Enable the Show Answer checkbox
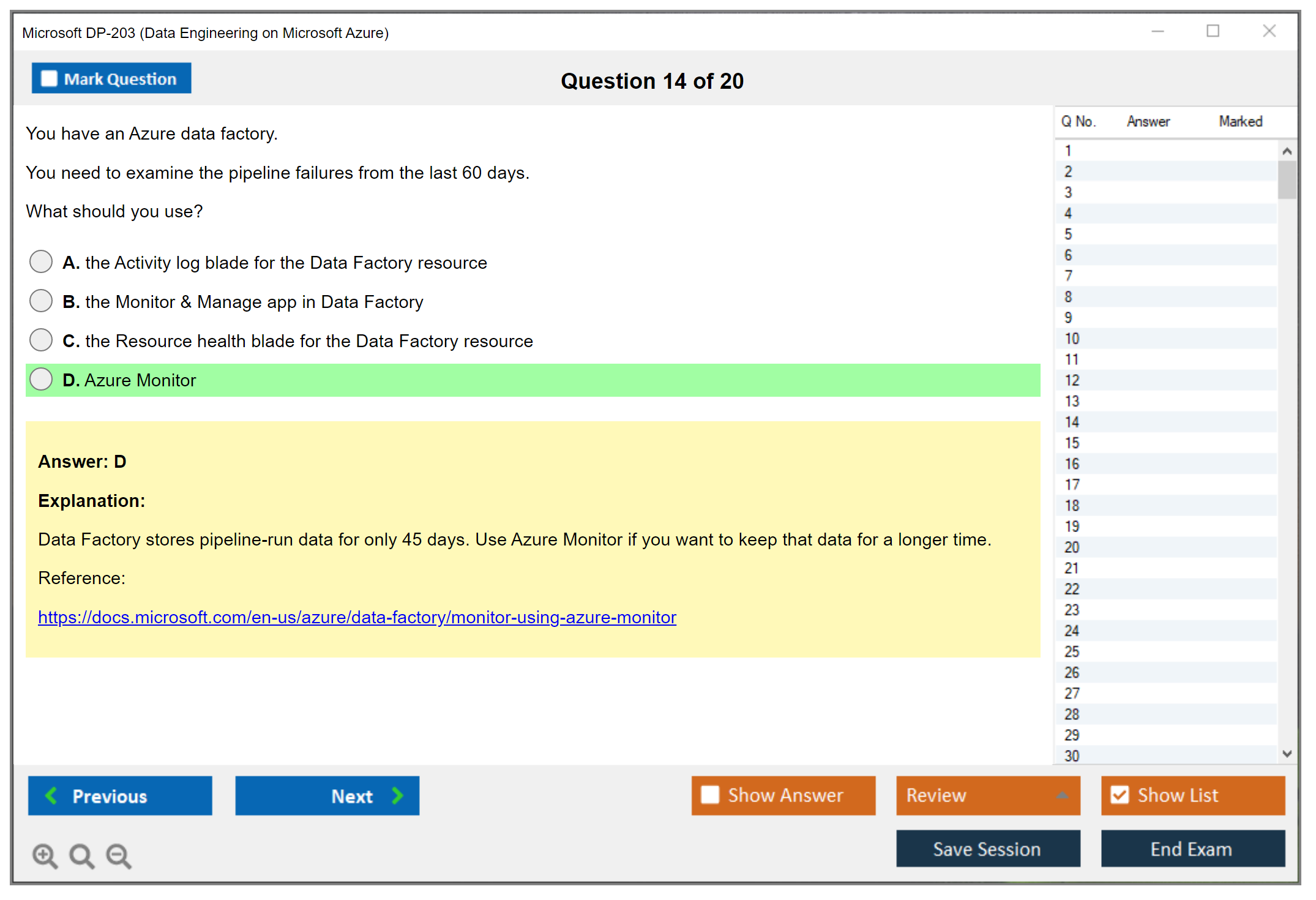The height and width of the screenshot is (900, 1316). (710, 795)
